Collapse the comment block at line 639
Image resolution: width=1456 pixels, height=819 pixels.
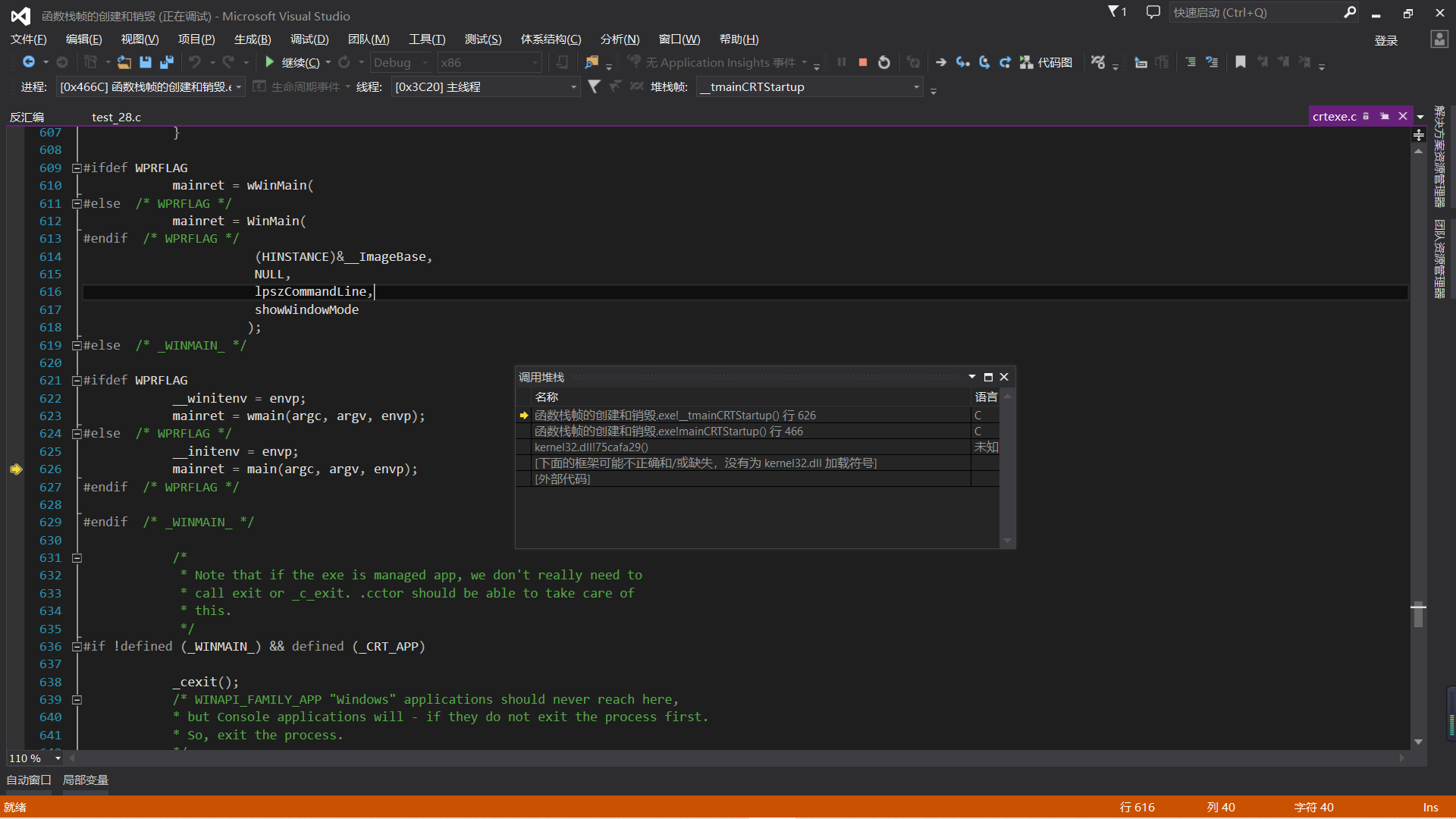click(77, 700)
